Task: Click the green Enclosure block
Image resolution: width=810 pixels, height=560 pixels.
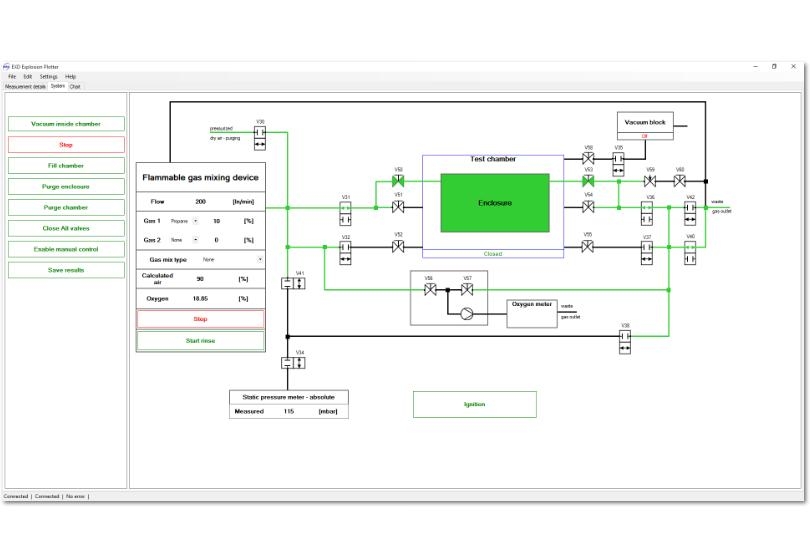Action: coord(495,203)
